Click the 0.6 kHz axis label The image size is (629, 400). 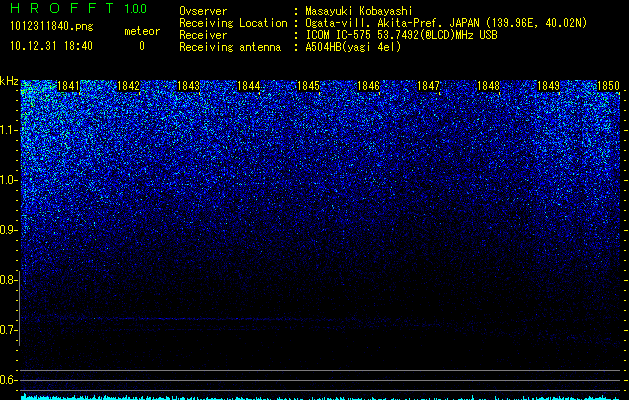tap(8, 380)
